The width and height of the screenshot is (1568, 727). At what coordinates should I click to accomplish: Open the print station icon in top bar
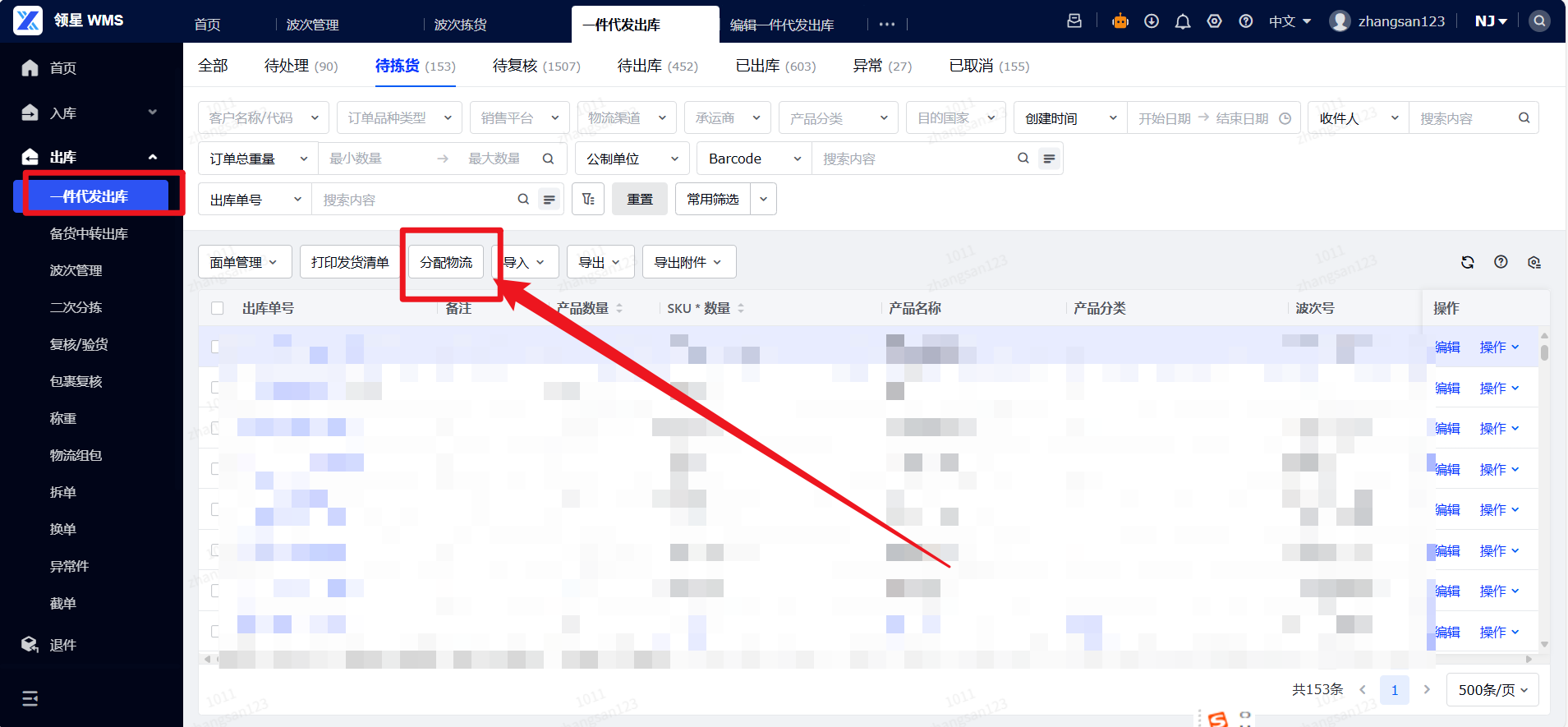point(1074,21)
